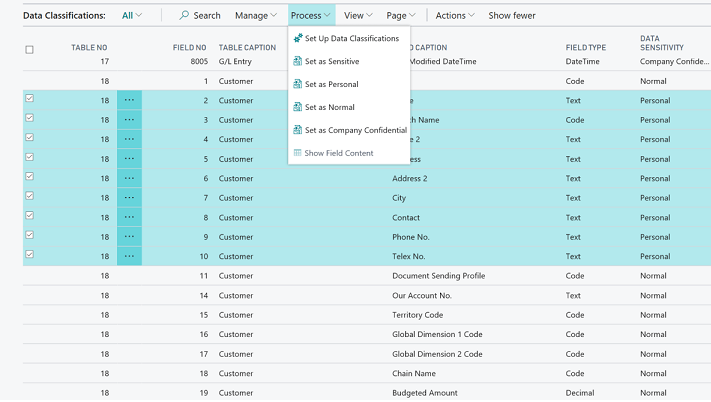Uncheck the row with field no 4

[29, 137]
